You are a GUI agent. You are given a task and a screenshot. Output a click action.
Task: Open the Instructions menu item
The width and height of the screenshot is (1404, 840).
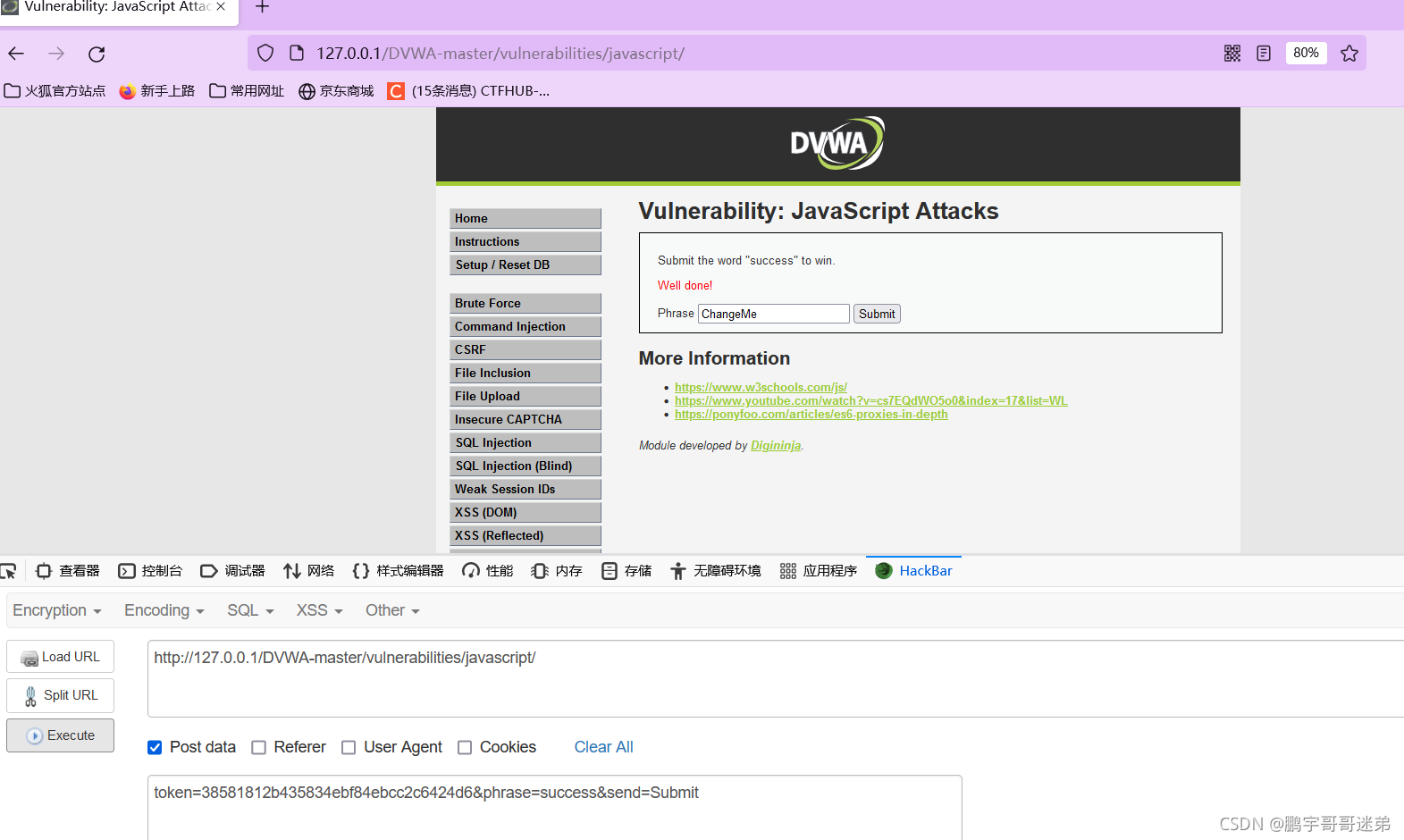pyautogui.click(x=525, y=241)
